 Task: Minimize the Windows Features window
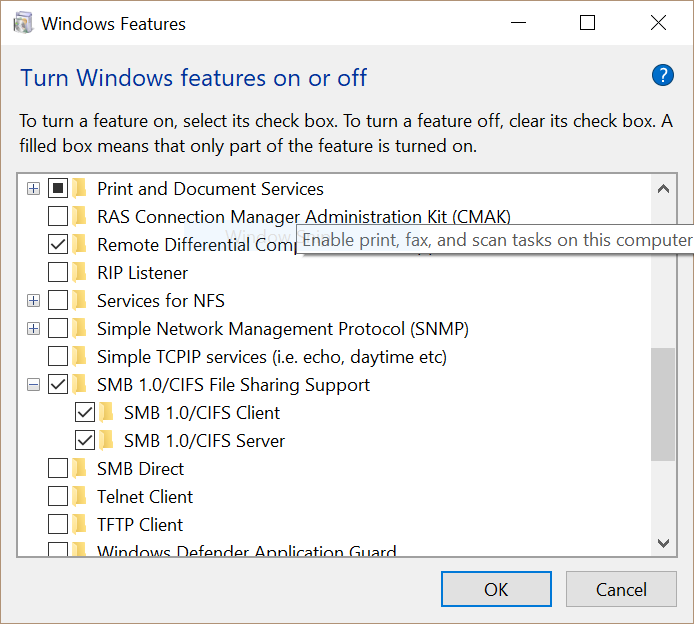coord(518,23)
